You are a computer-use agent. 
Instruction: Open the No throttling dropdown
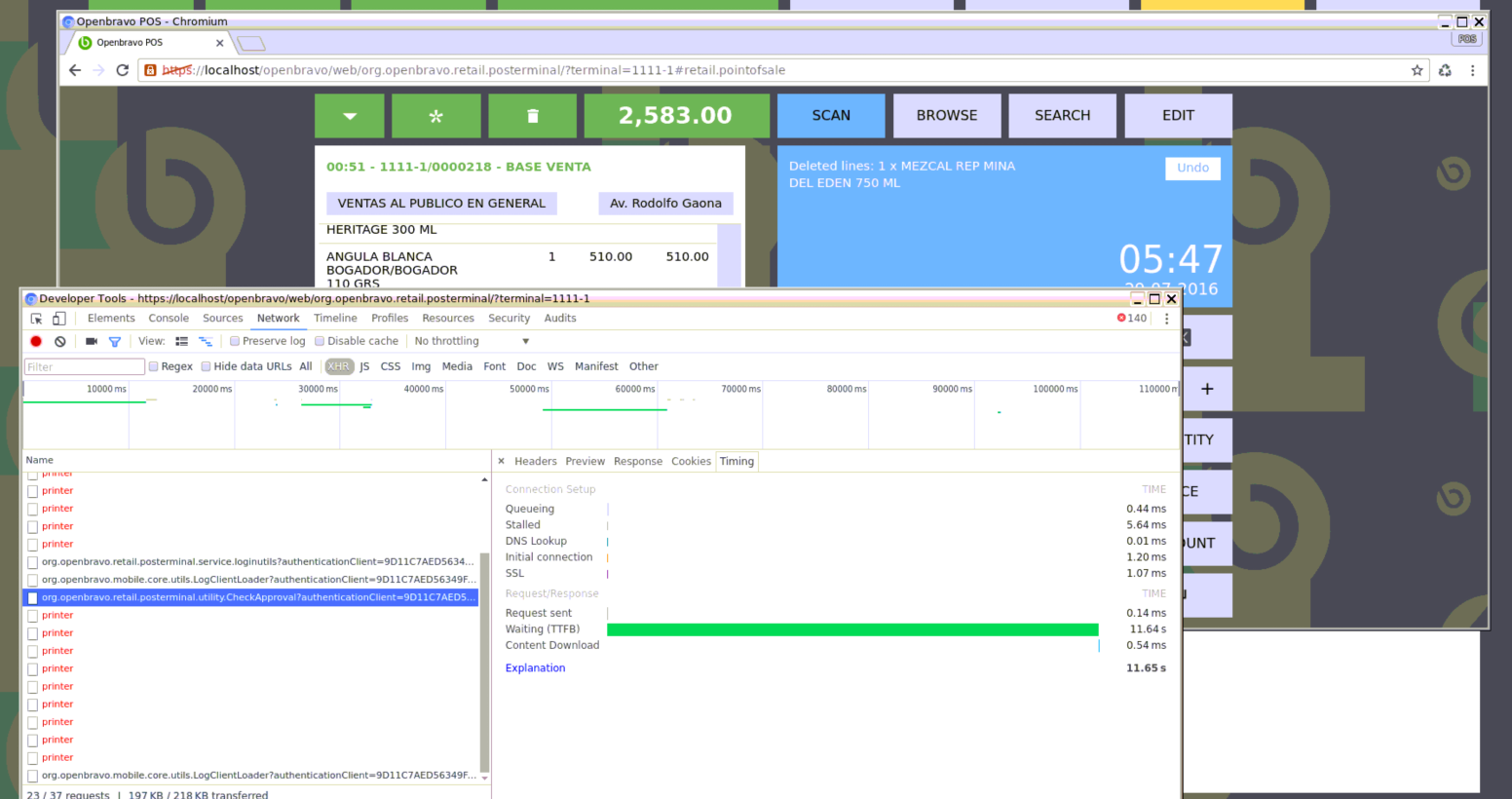coord(472,341)
